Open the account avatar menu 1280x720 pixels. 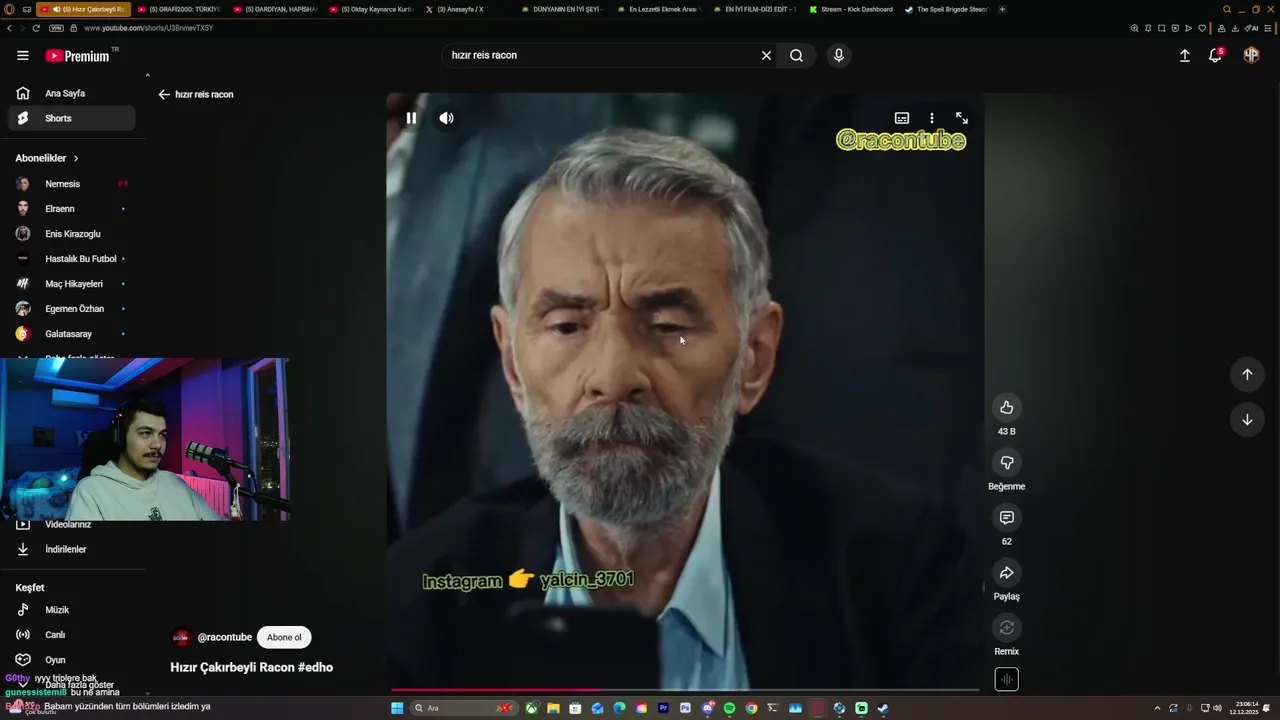(1251, 56)
